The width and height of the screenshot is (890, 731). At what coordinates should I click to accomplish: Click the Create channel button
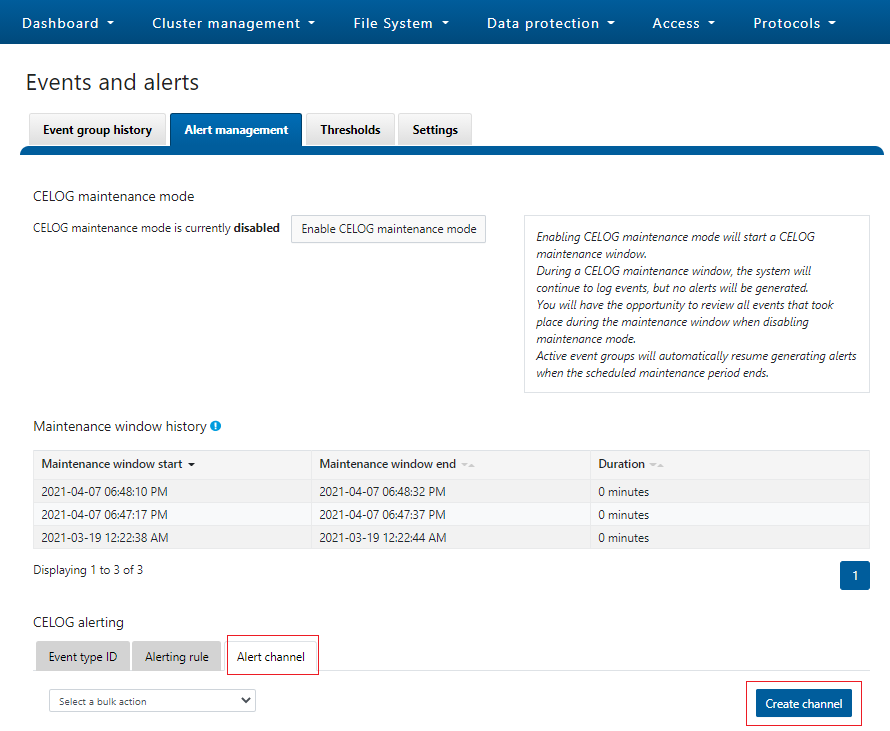[x=803, y=703]
